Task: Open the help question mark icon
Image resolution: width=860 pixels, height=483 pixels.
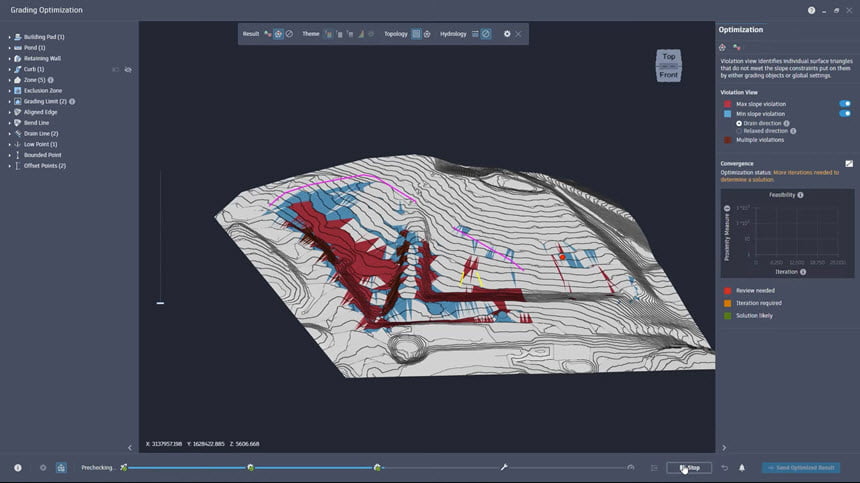Action: (811, 10)
